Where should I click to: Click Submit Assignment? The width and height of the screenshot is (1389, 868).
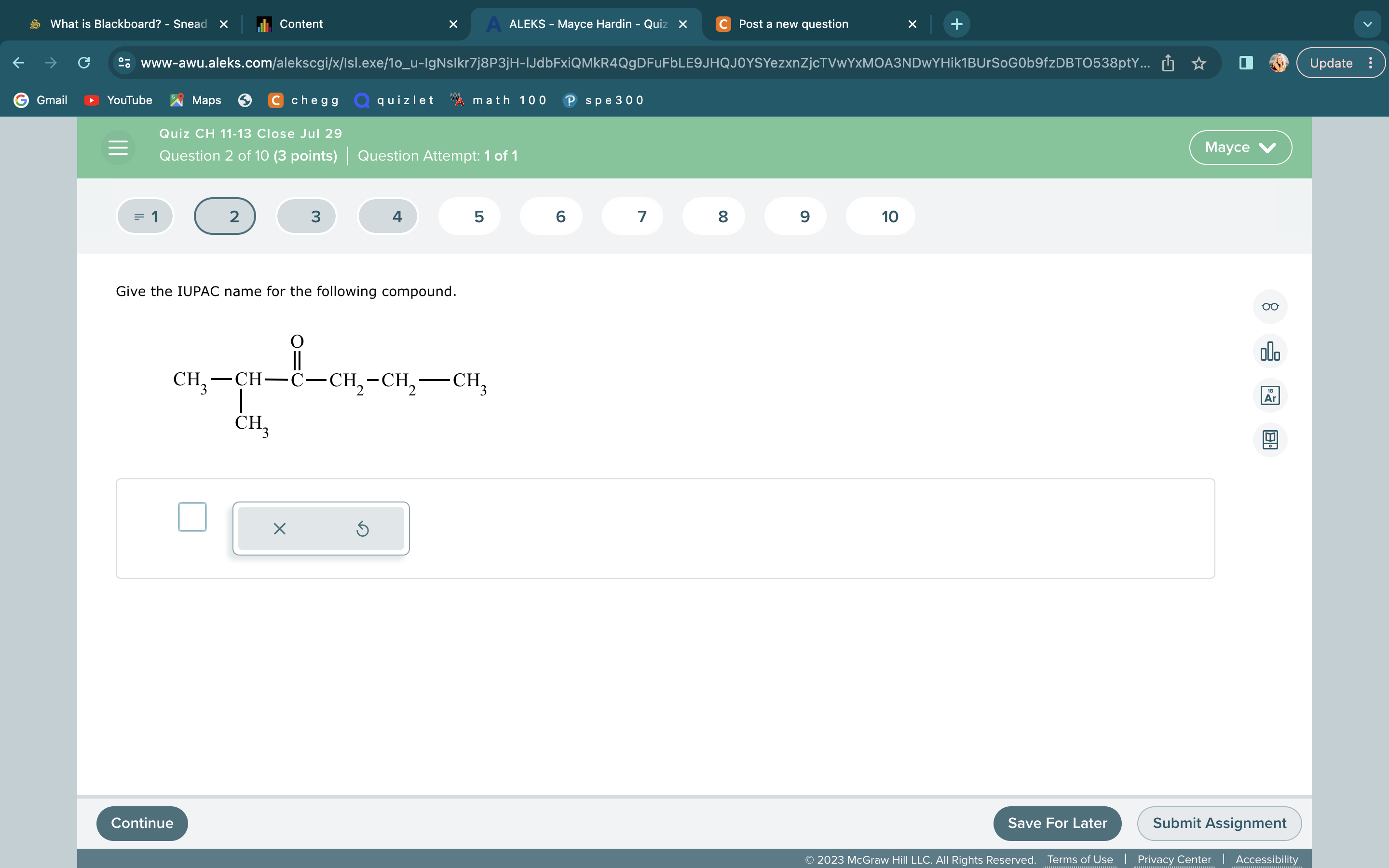(1219, 823)
